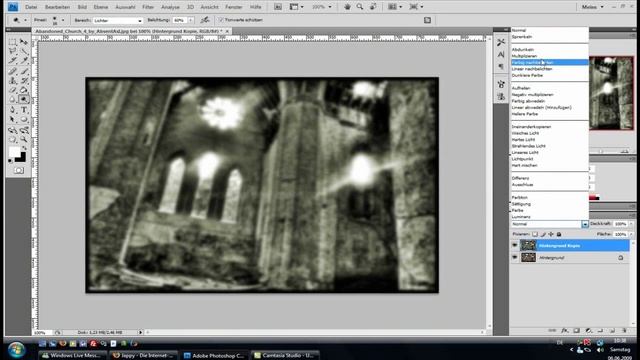Select the Ellipse shape tool
This screenshot has height=360, width=640.
pyautogui.click(x=24, y=120)
